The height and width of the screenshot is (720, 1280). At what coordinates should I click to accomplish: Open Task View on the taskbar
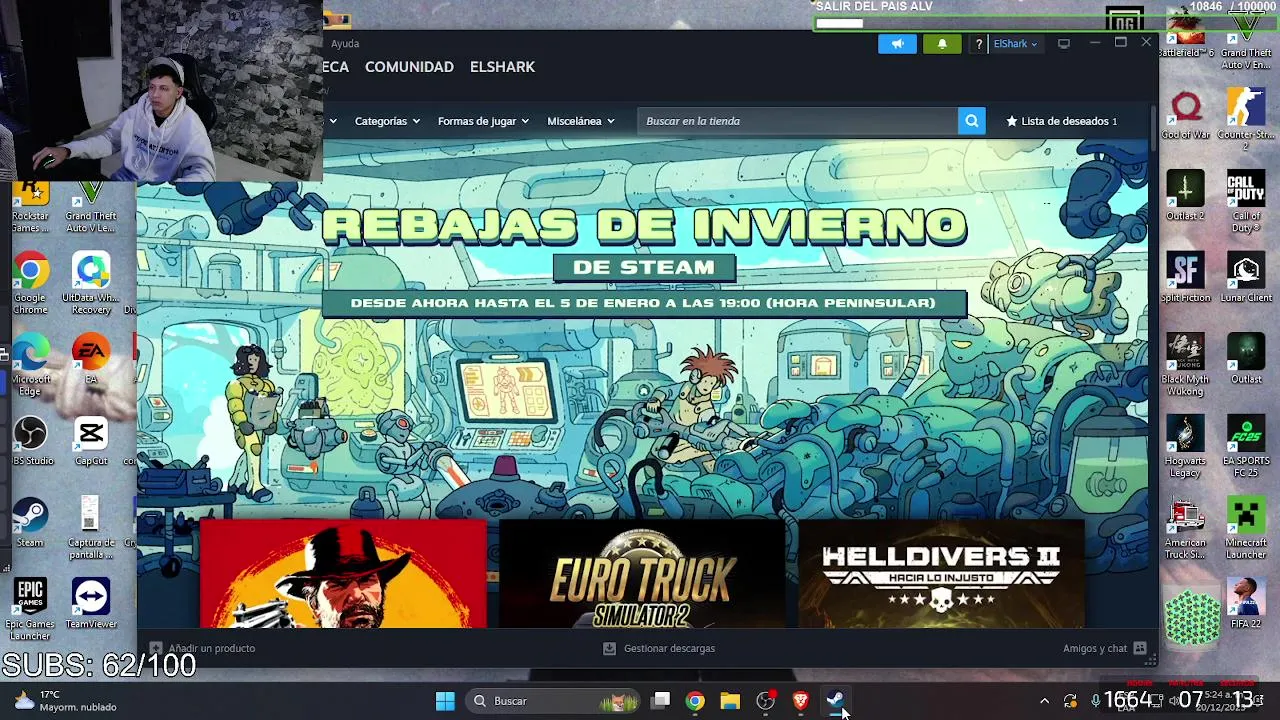pos(661,701)
